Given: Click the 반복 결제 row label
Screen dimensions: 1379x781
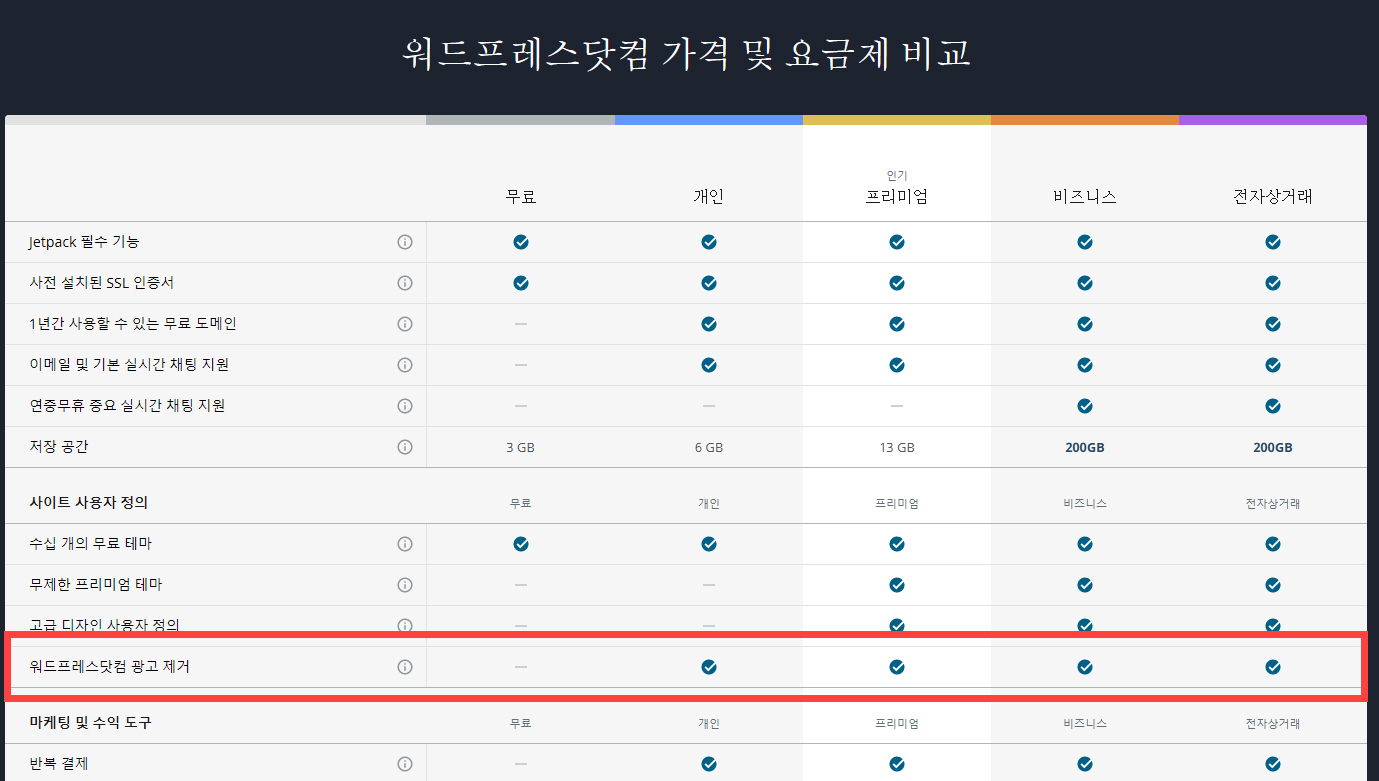Looking at the screenshot, I should click(x=59, y=764).
